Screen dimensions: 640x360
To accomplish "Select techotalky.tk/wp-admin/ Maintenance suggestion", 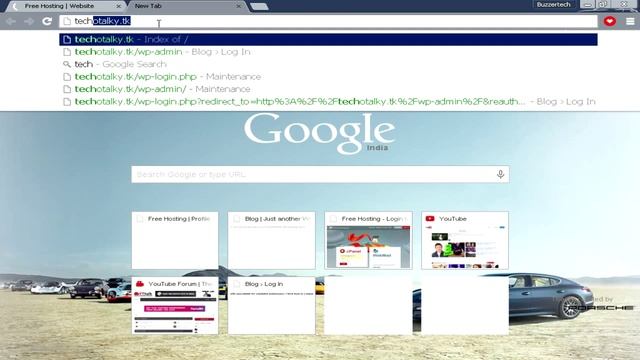I will (x=328, y=89).
